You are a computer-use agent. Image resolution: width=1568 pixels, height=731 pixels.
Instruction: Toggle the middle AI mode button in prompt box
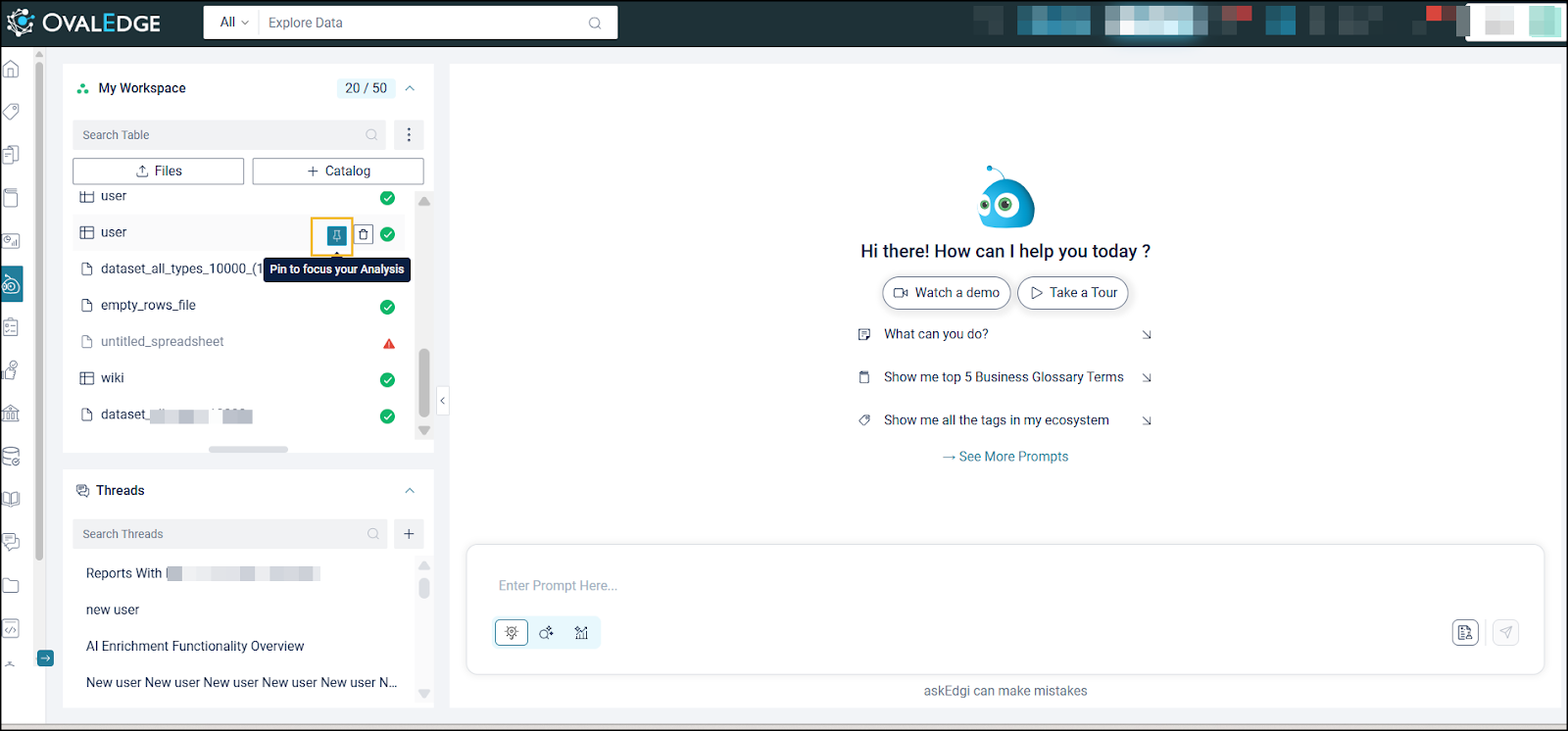pyautogui.click(x=546, y=633)
